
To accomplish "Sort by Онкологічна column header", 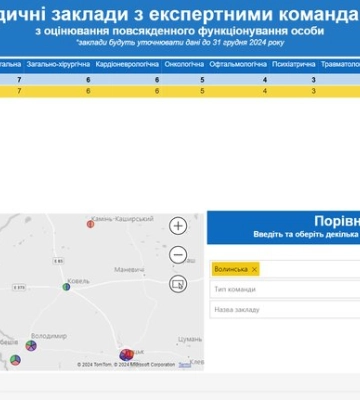I will [184, 64].
